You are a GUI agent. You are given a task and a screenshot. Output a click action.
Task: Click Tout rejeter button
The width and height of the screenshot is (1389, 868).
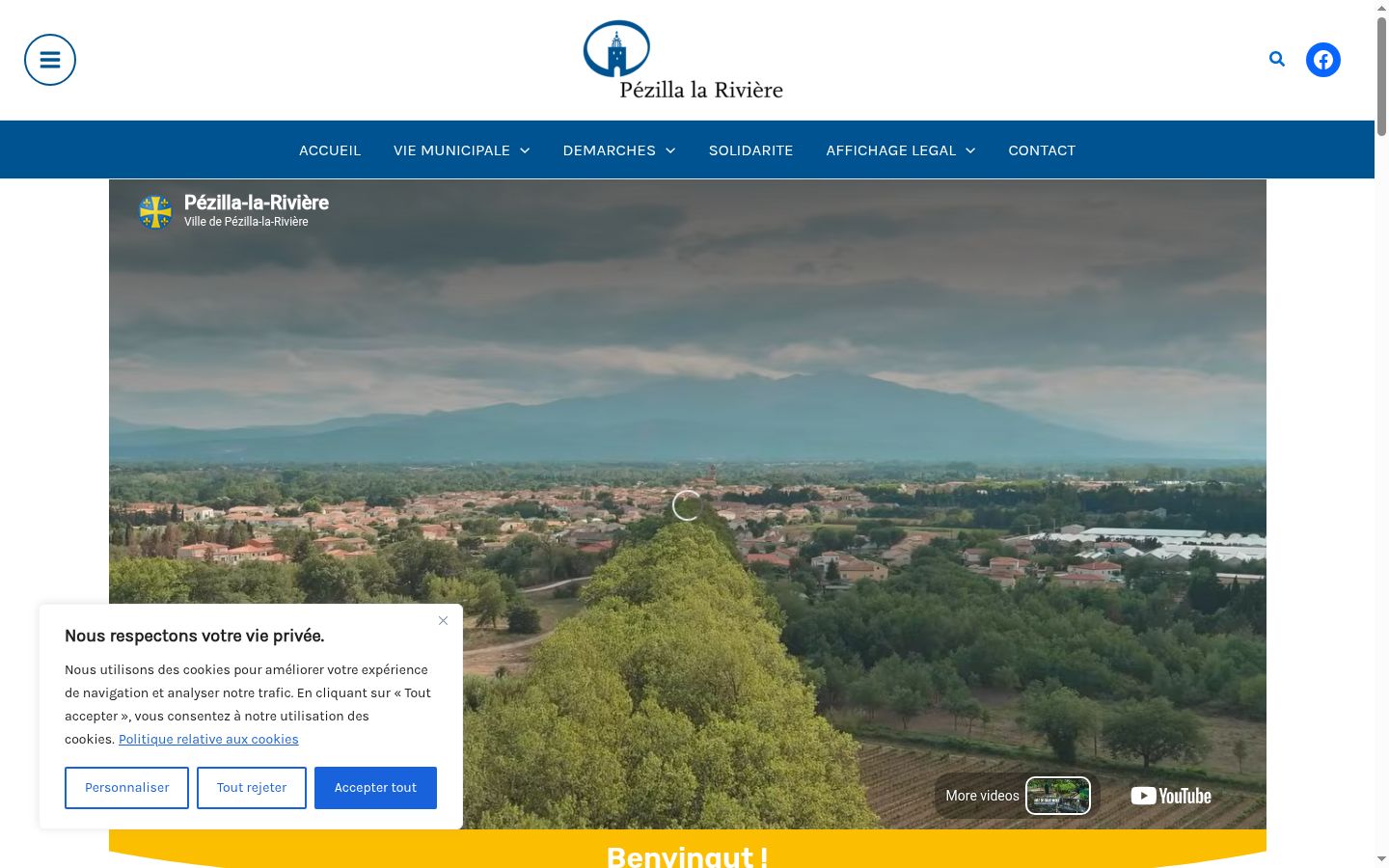252,788
